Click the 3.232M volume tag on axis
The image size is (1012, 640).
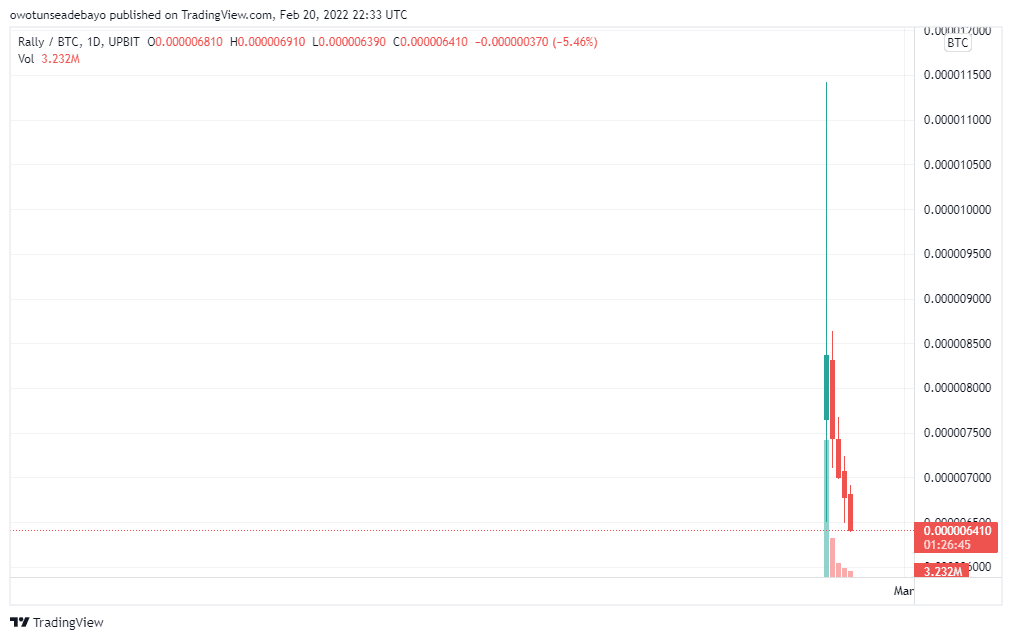click(x=942, y=571)
